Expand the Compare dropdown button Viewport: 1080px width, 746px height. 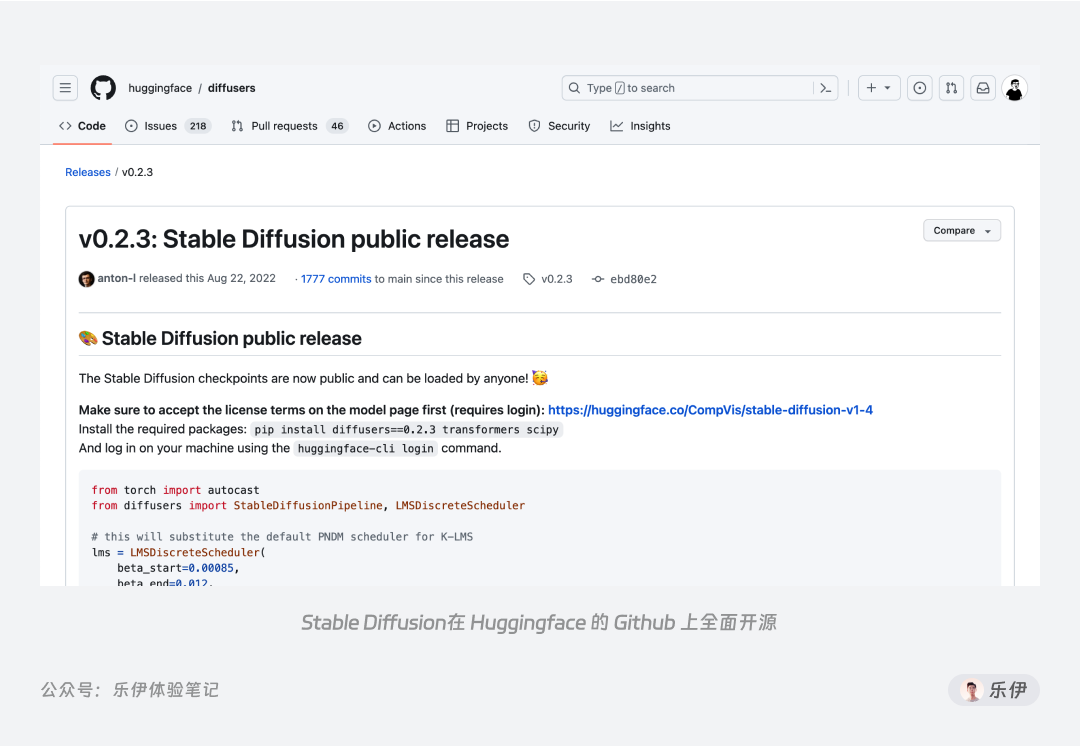pyautogui.click(x=960, y=230)
